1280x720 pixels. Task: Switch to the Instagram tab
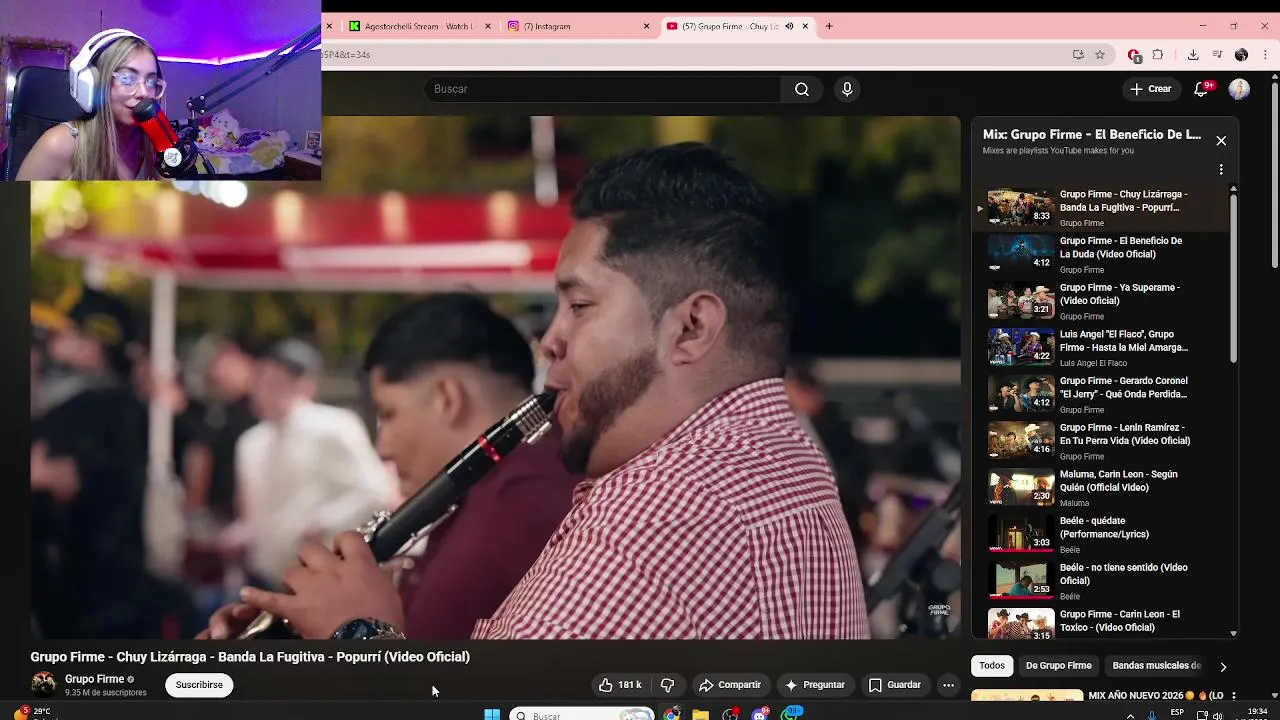click(x=575, y=26)
